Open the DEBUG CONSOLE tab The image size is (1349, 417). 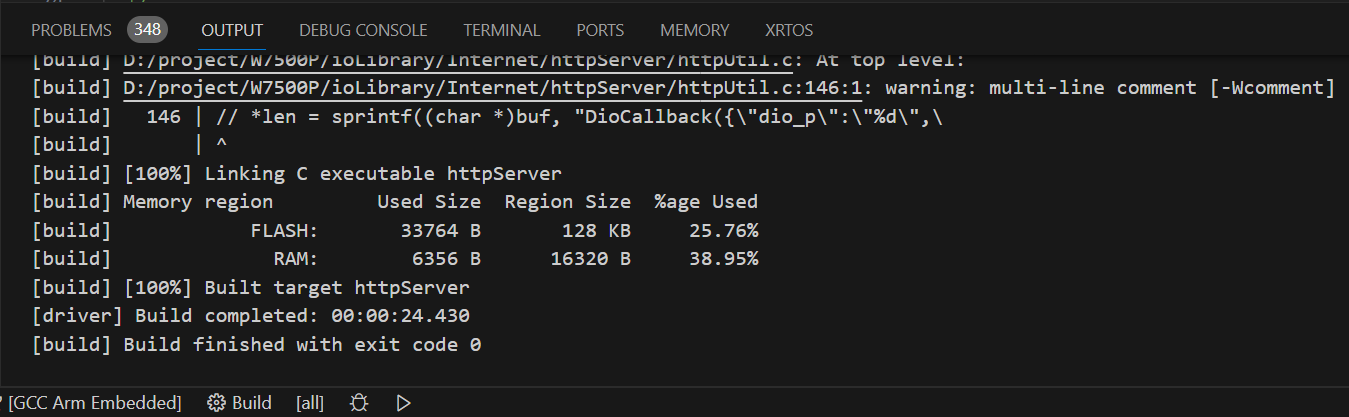tap(363, 30)
